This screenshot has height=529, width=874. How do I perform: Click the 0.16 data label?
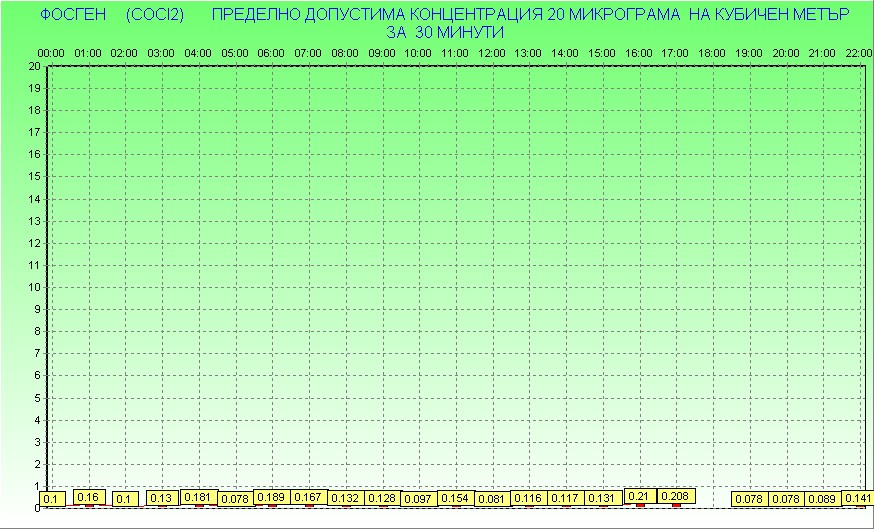89,497
